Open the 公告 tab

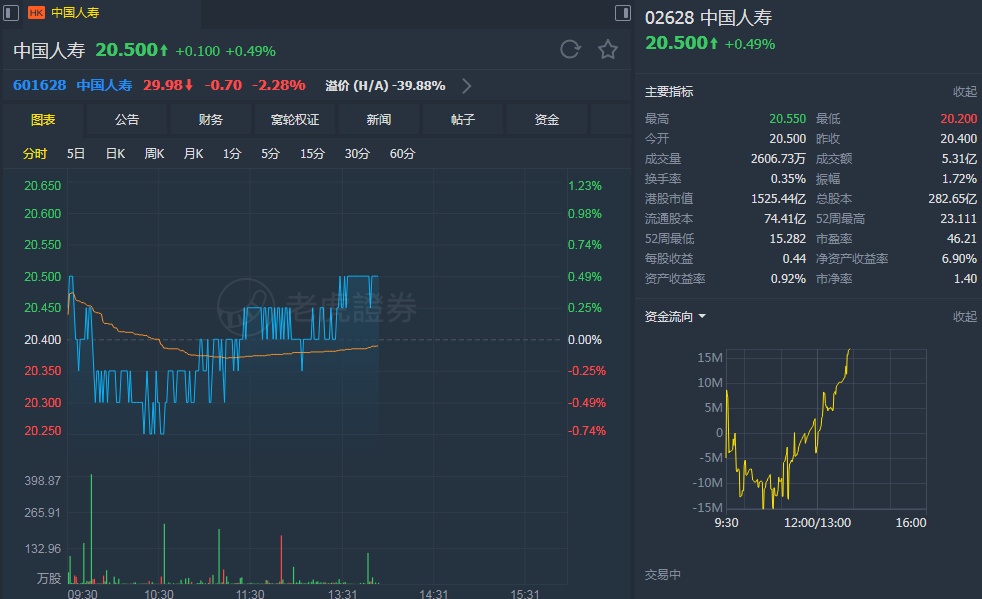[127, 120]
